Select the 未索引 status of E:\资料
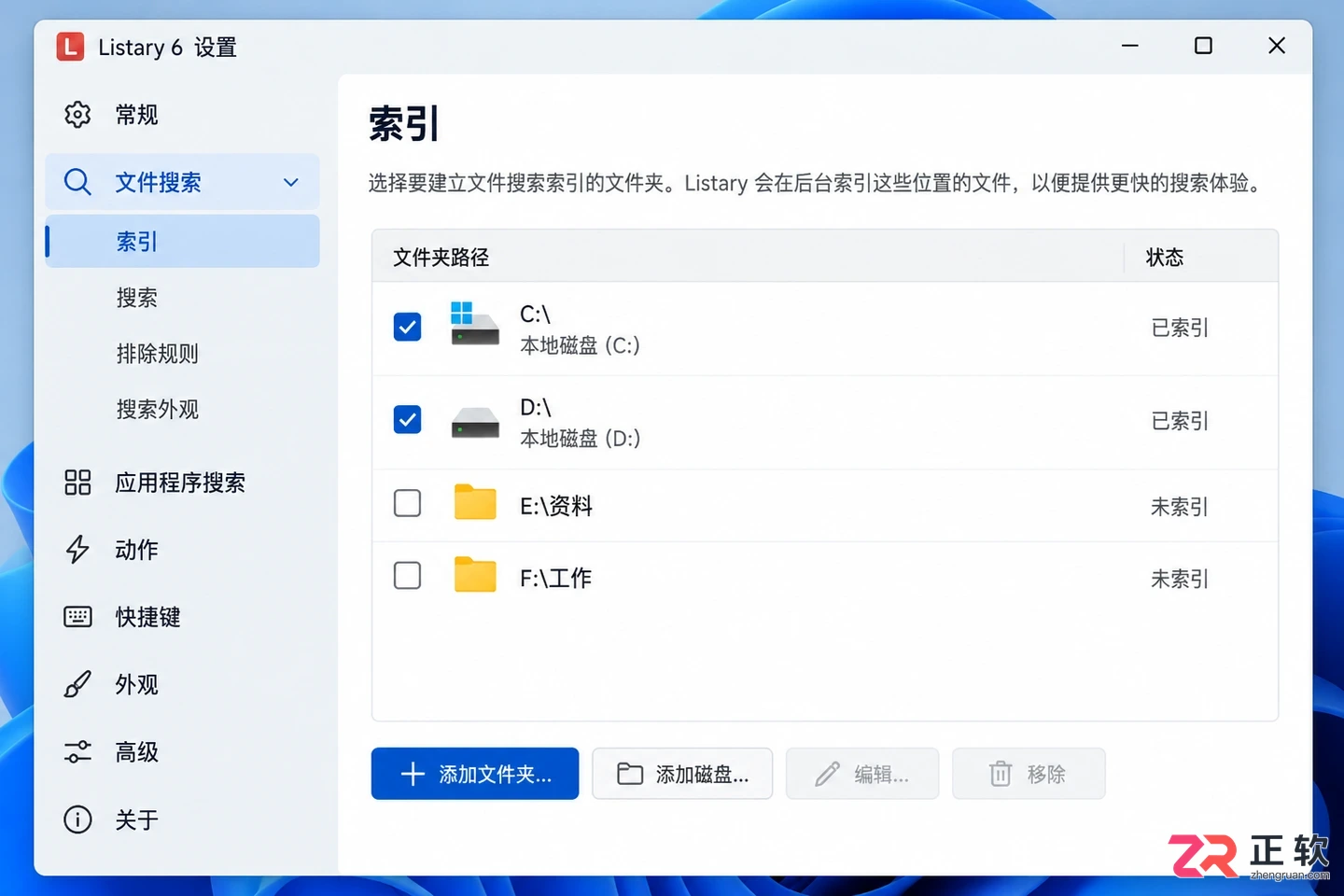1344x896 pixels. point(1180,507)
